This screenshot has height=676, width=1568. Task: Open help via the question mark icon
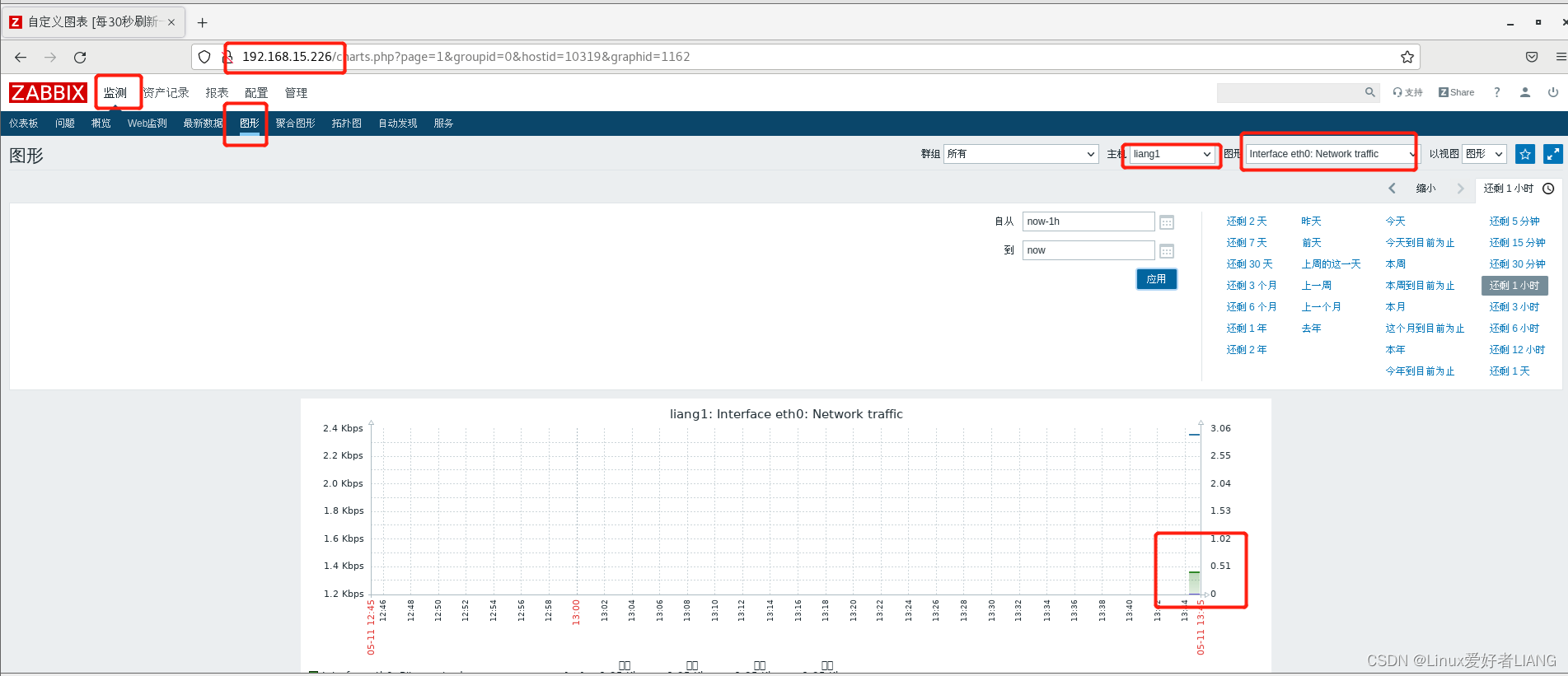point(1497,92)
